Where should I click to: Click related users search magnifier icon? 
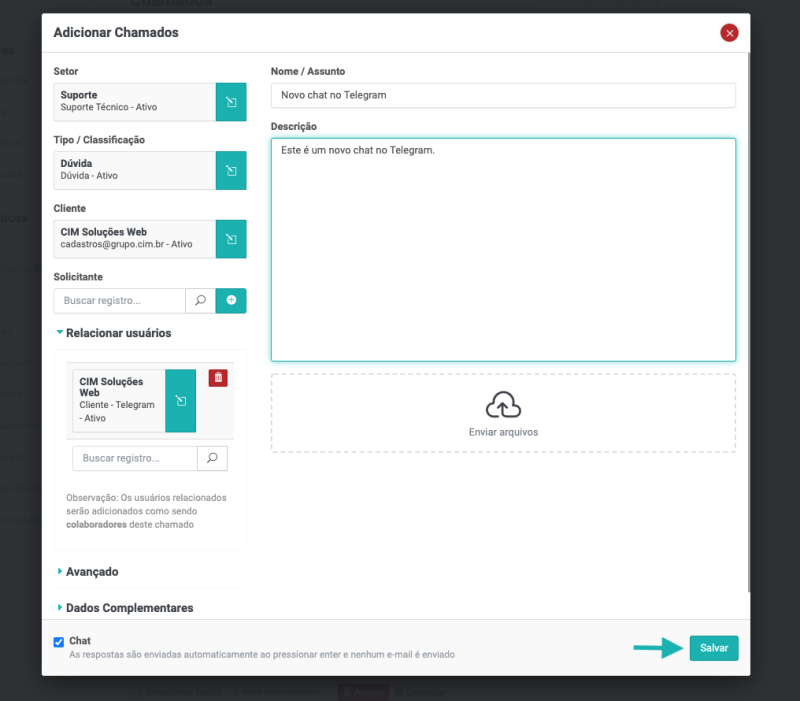coord(212,458)
